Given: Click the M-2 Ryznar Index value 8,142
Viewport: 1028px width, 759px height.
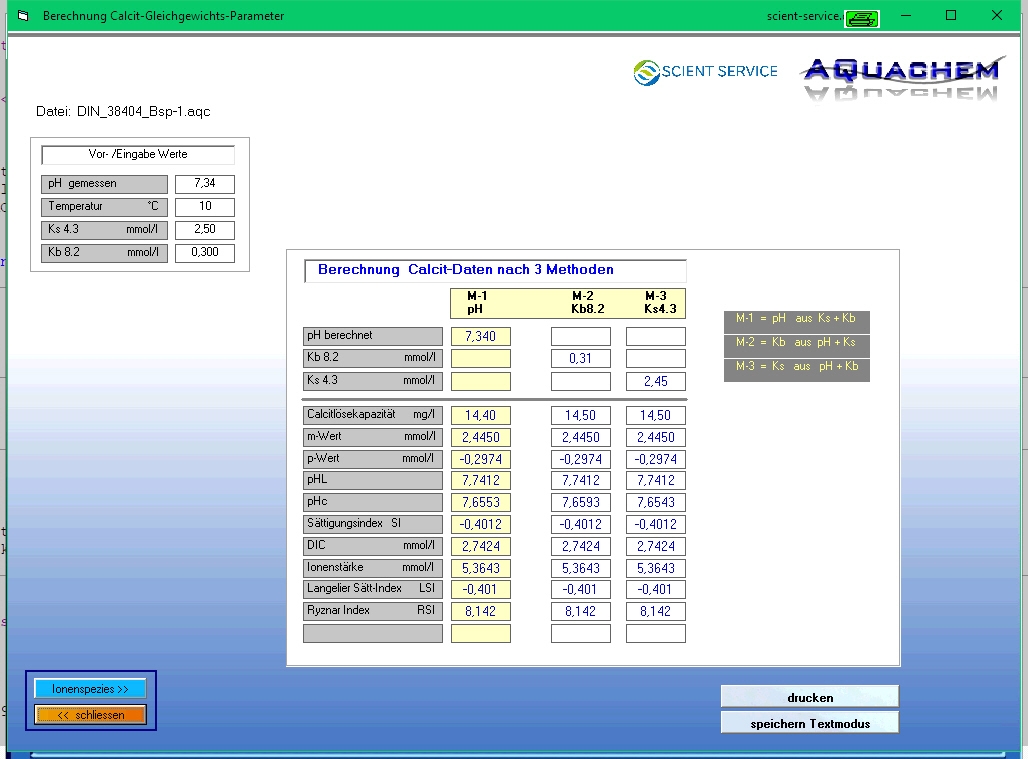Looking at the screenshot, I should tap(580, 612).
